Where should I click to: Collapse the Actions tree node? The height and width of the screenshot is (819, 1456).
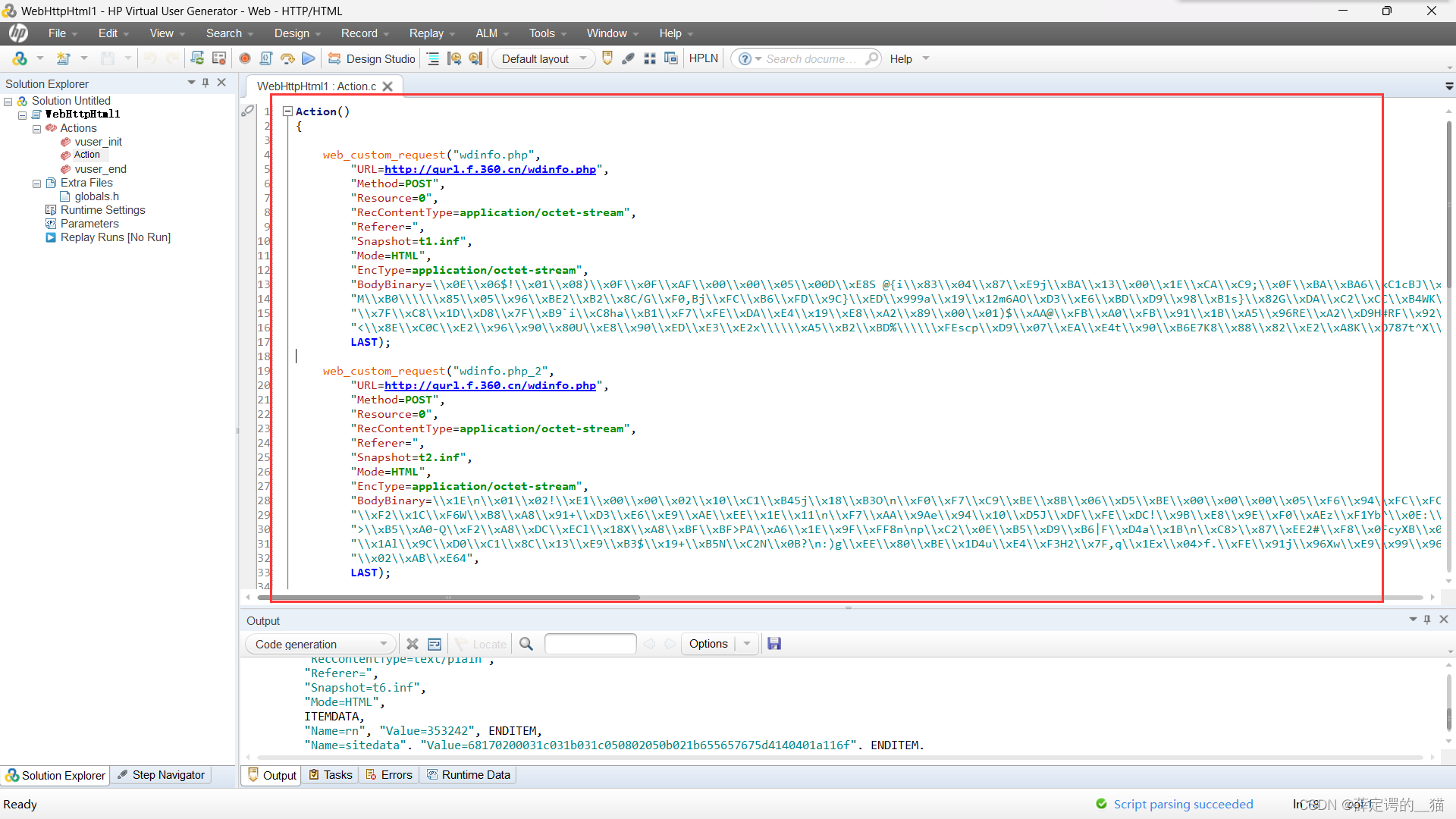(36, 128)
